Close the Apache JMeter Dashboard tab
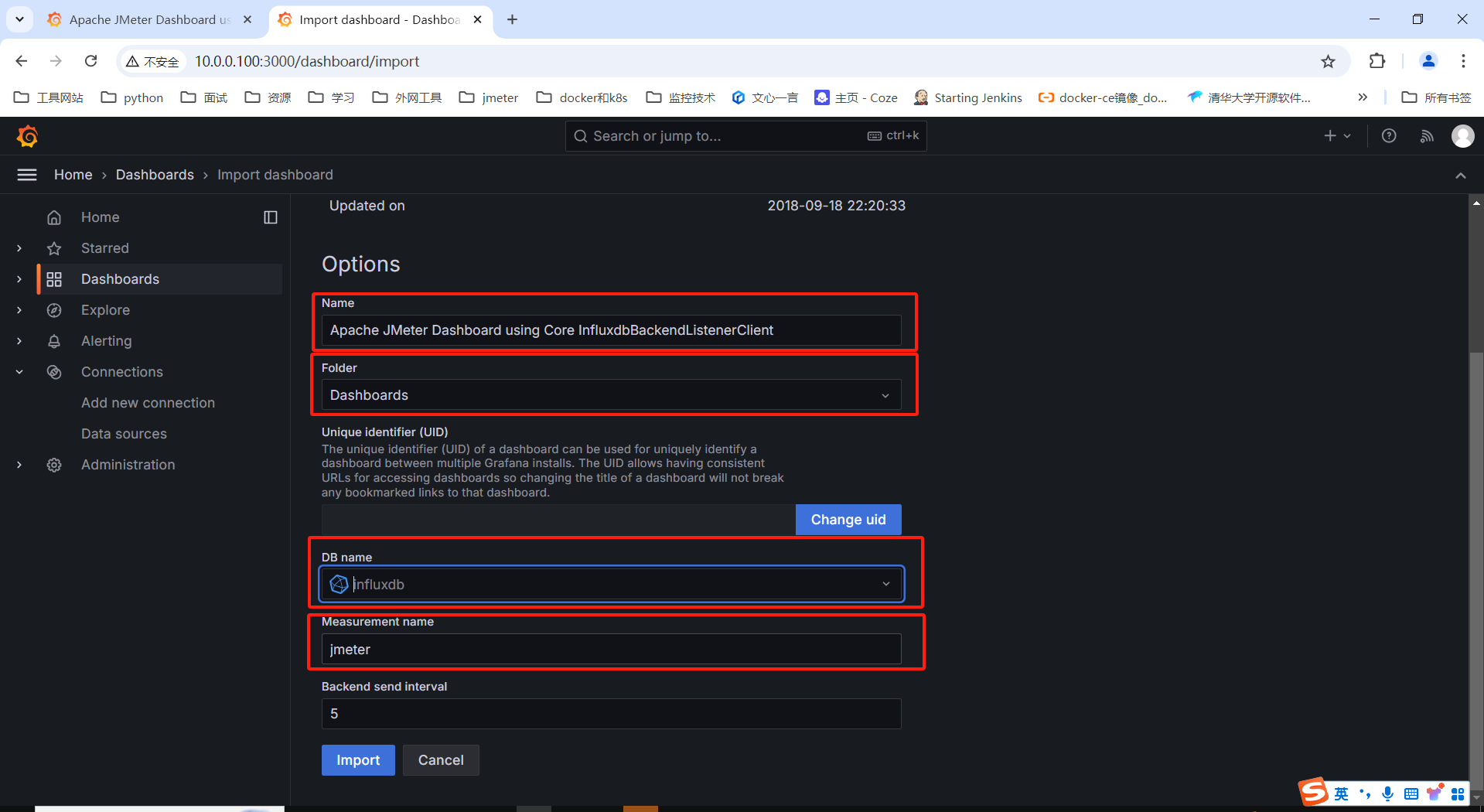This screenshot has width=1484, height=812. click(x=247, y=19)
